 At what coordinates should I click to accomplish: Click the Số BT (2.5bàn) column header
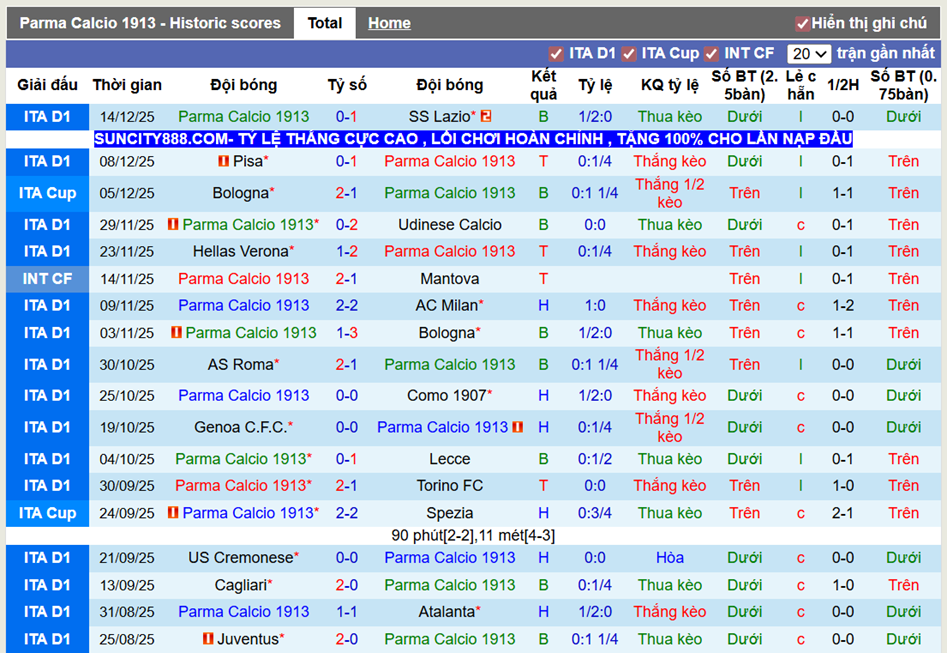(744, 85)
